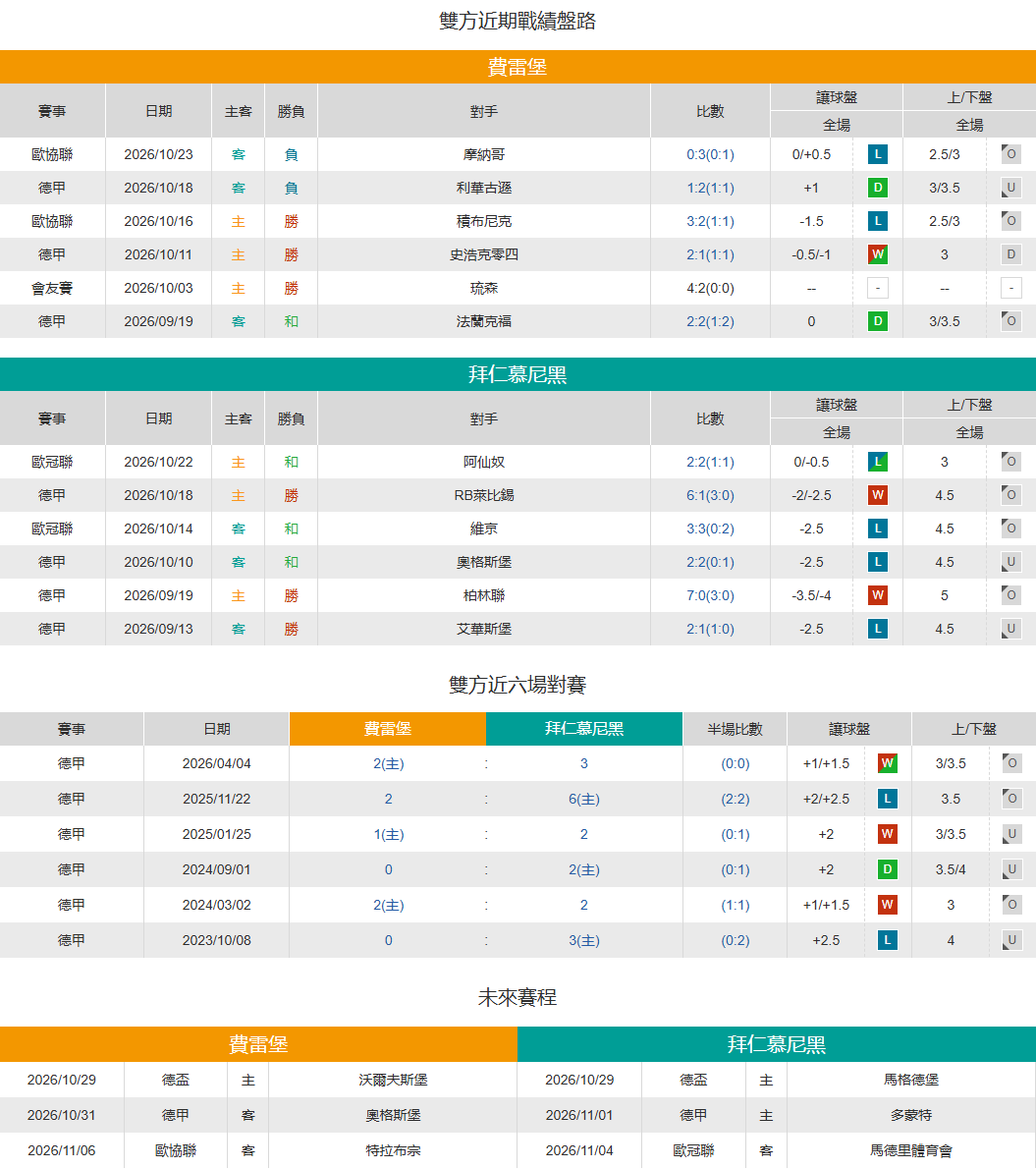The width and height of the screenshot is (1036, 1169).
Task: Click the U over/under icon in the 奧格斯堡 2:2 row
Action: [x=1010, y=562]
